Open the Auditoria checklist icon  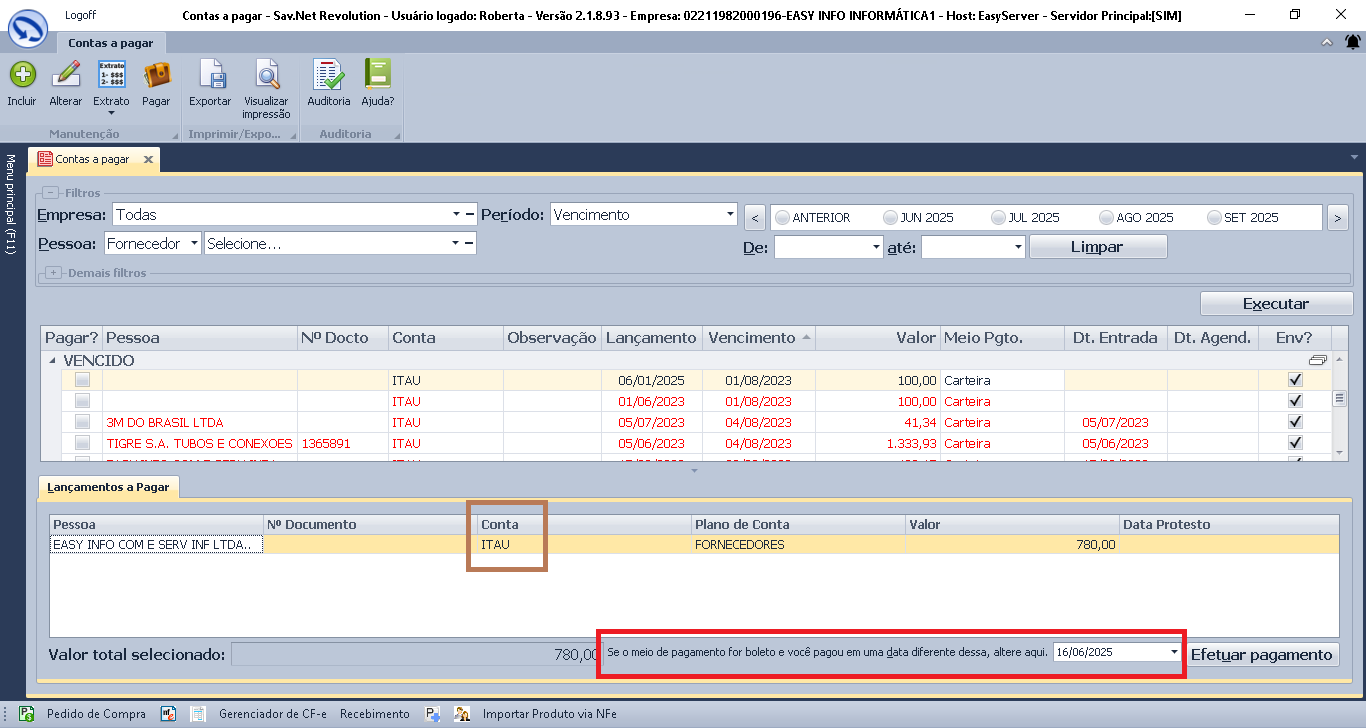[x=328, y=76]
